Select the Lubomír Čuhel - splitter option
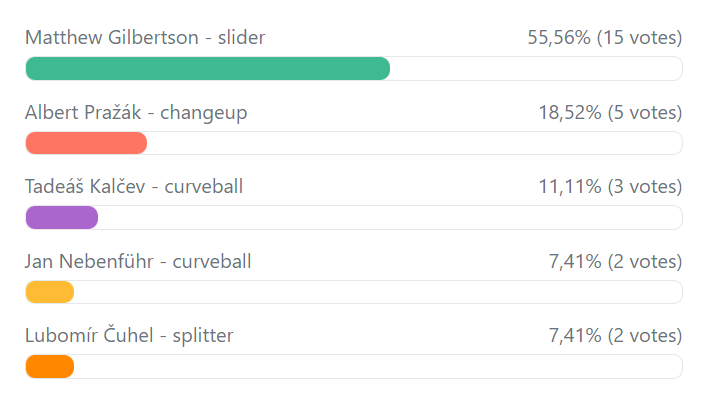The width and height of the screenshot is (715, 407). pos(129,336)
